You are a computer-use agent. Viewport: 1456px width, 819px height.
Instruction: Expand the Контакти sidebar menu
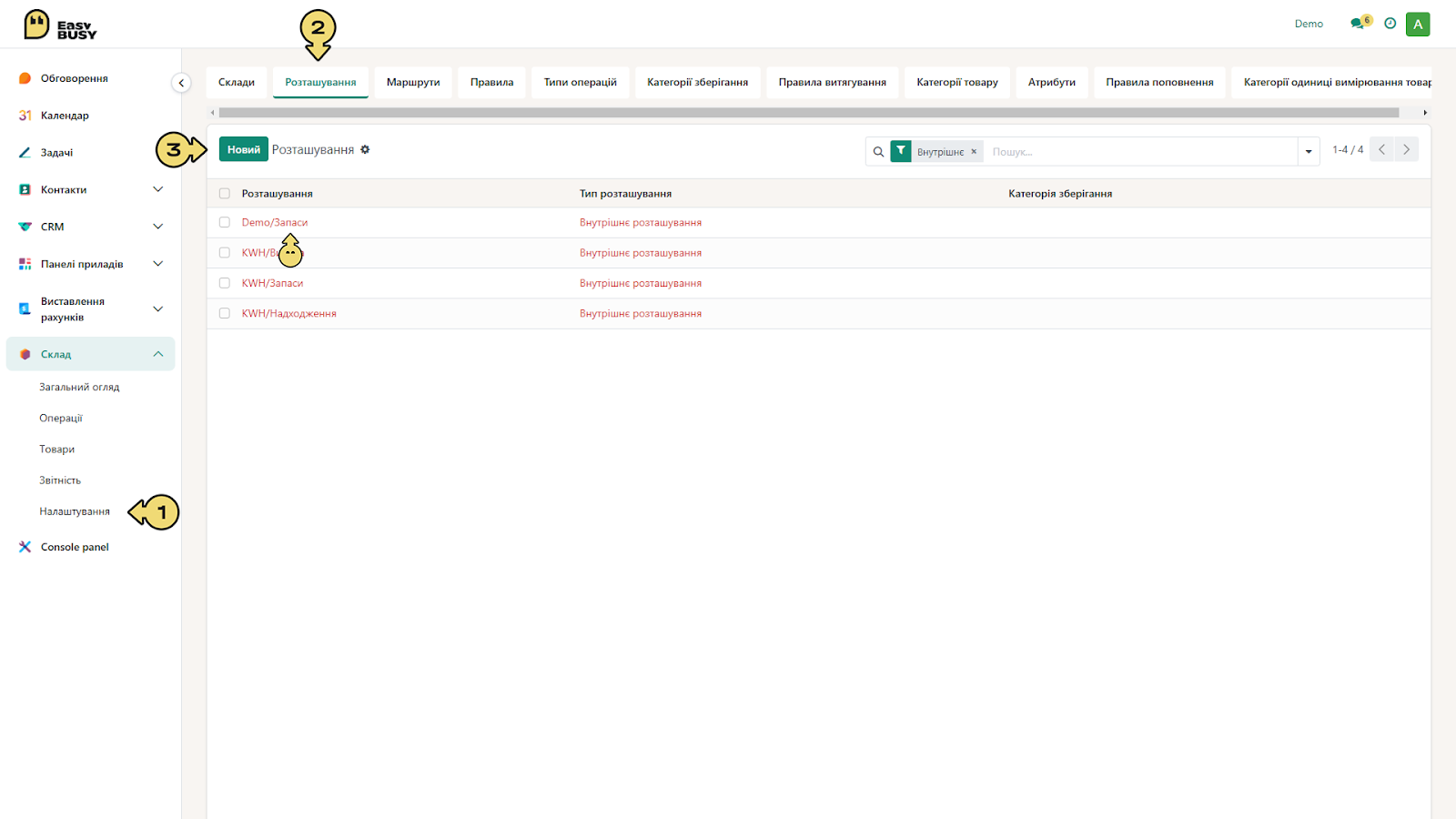[x=158, y=189]
